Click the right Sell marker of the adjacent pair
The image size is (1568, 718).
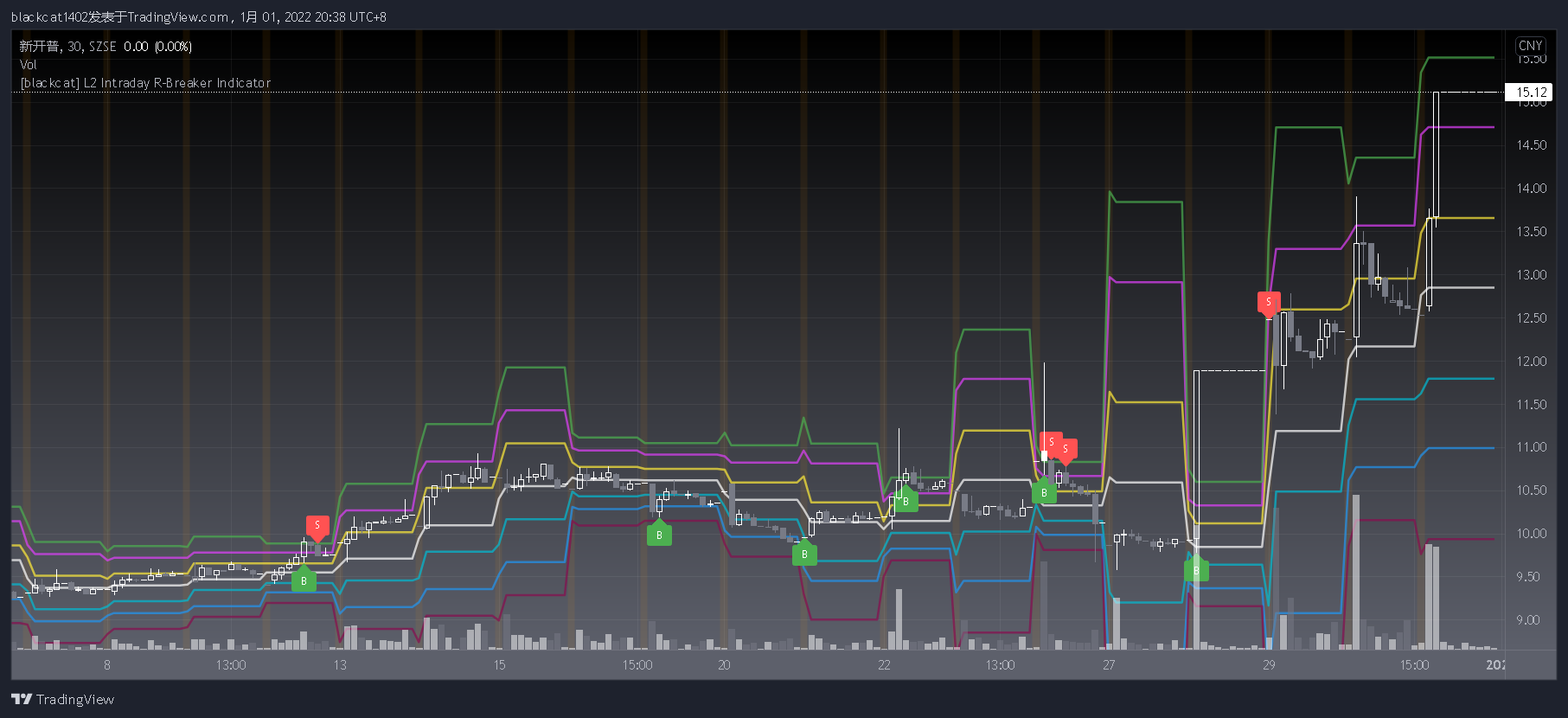click(1066, 450)
